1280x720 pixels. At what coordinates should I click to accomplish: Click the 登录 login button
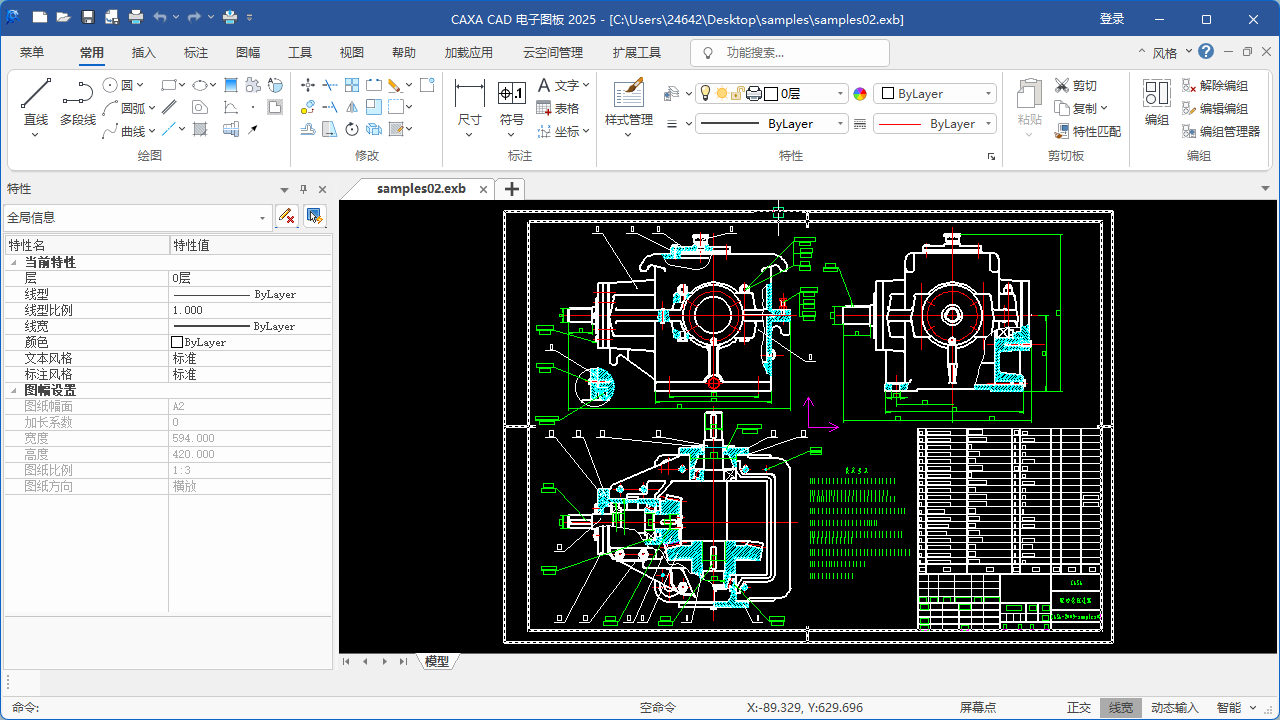click(1112, 19)
